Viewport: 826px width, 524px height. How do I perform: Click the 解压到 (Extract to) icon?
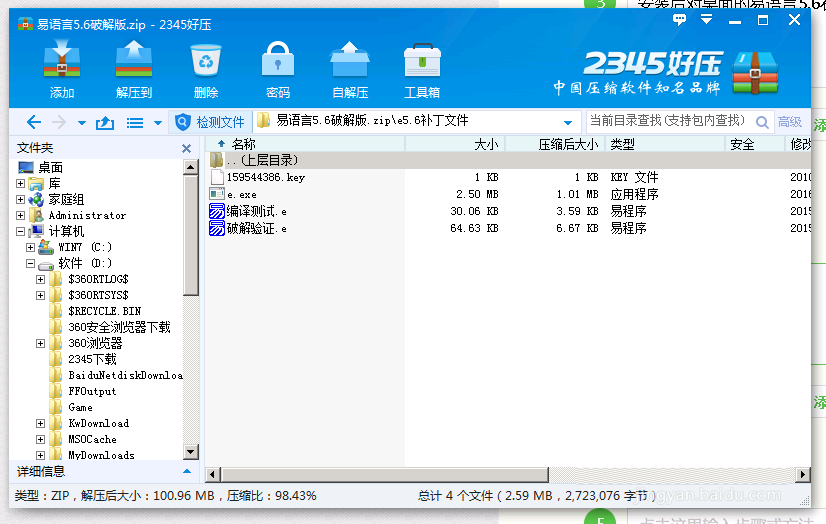coord(134,61)
